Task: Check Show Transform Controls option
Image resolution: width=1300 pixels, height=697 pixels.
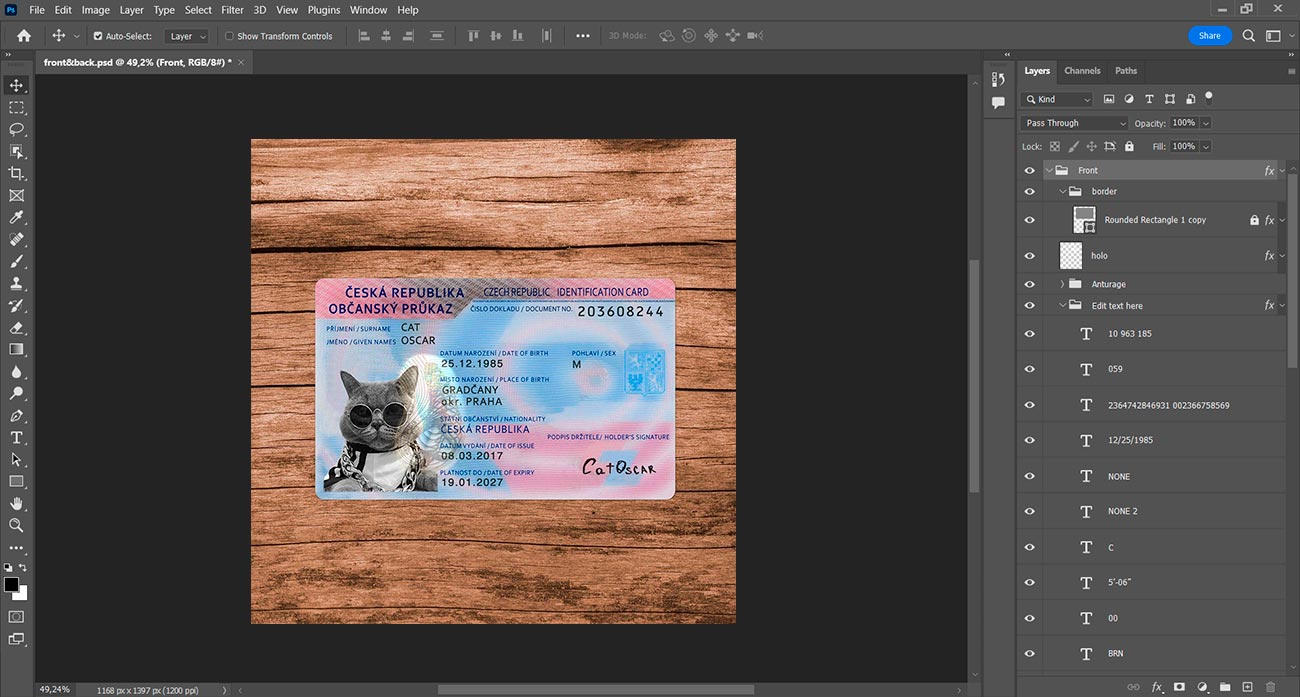Action: [x=229, y=36]
